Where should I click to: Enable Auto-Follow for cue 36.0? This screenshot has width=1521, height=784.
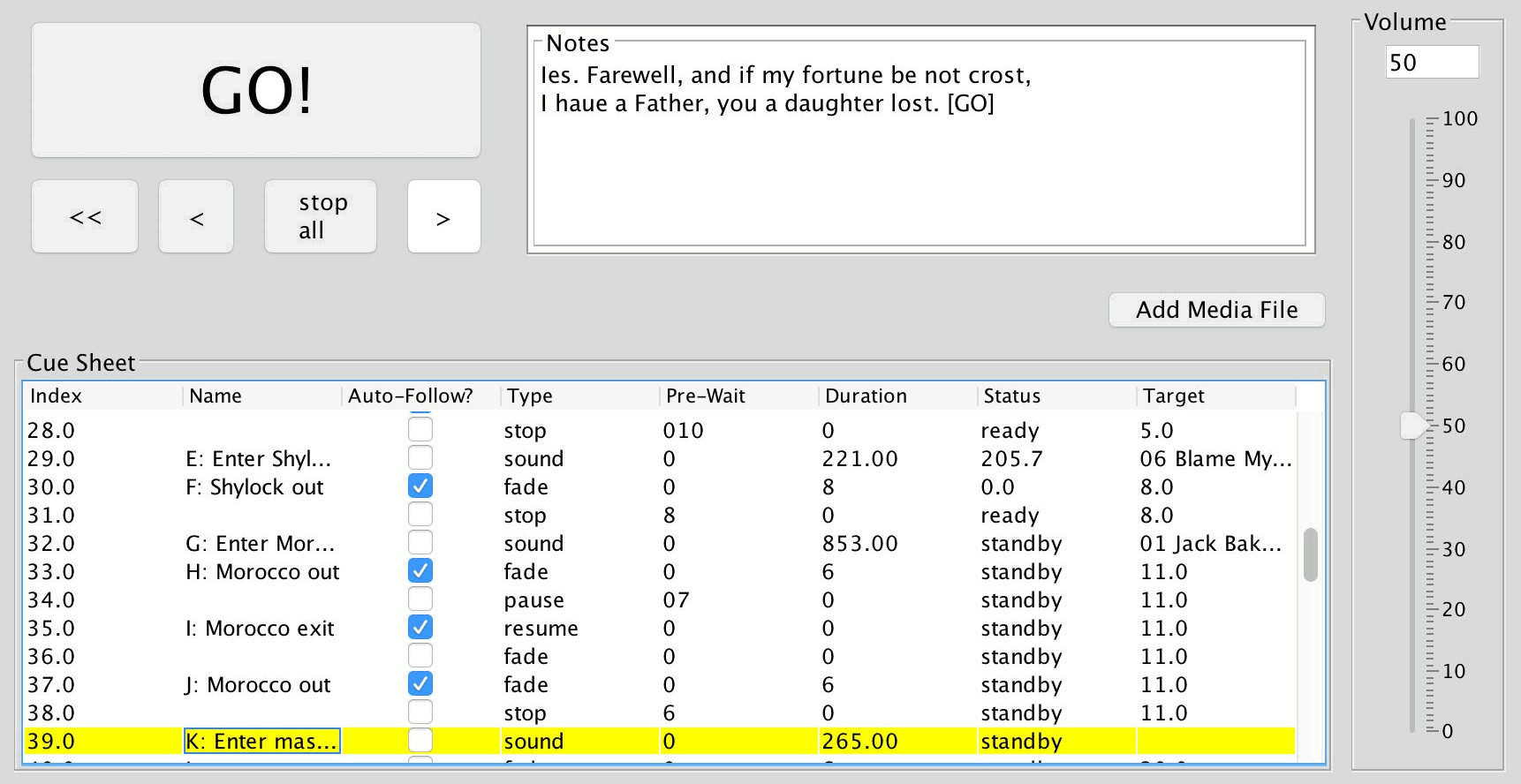tap(420, 656)
